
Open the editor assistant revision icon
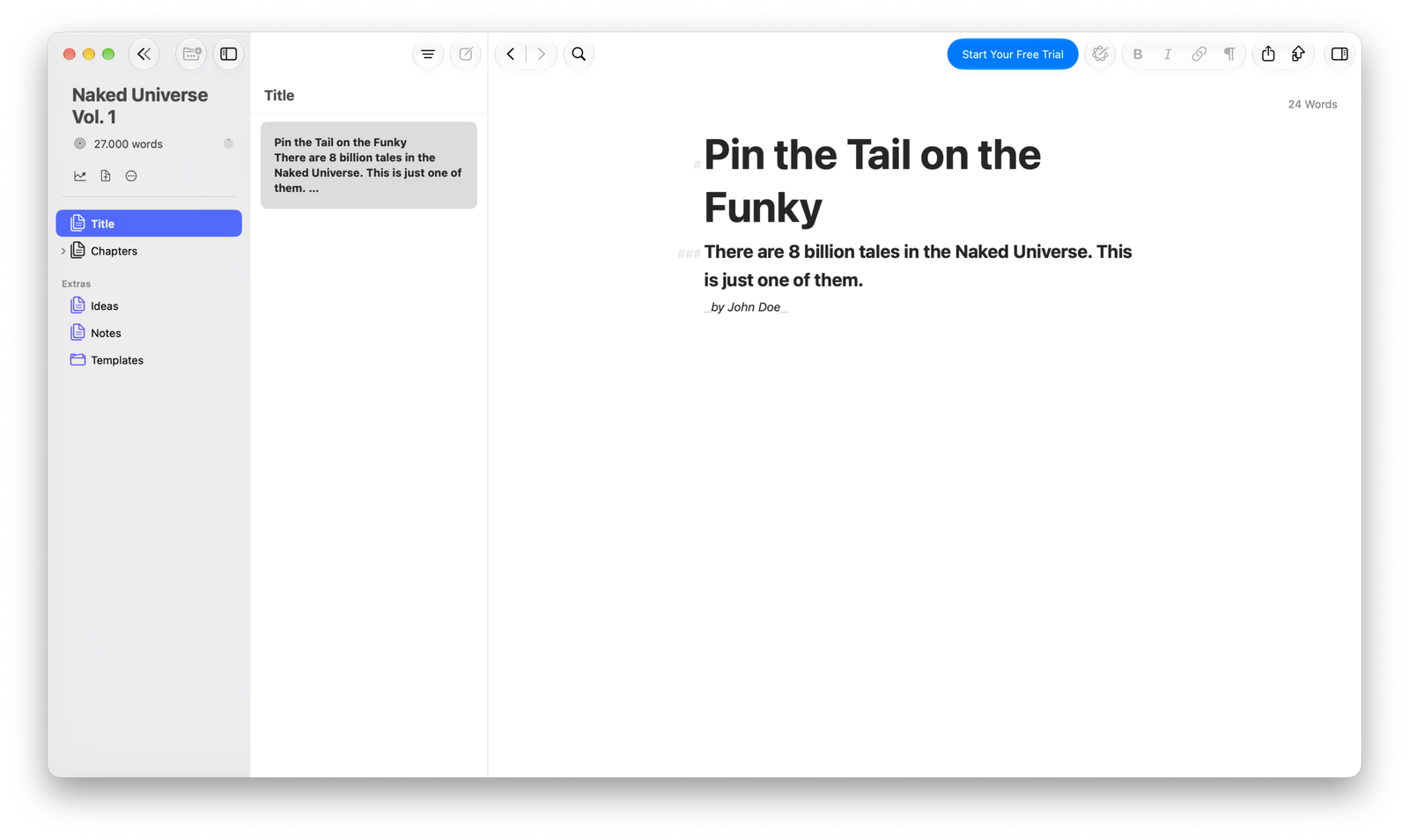pyautogui.click(x=1100, y=54)
